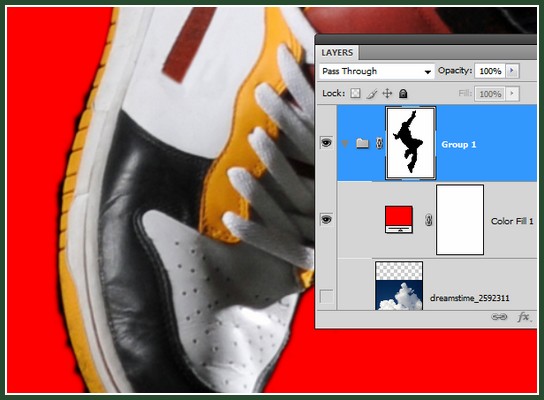The image size is (544, 400).
Task: Show the dreamstime_2592311 layer
Action: [326, 296]
